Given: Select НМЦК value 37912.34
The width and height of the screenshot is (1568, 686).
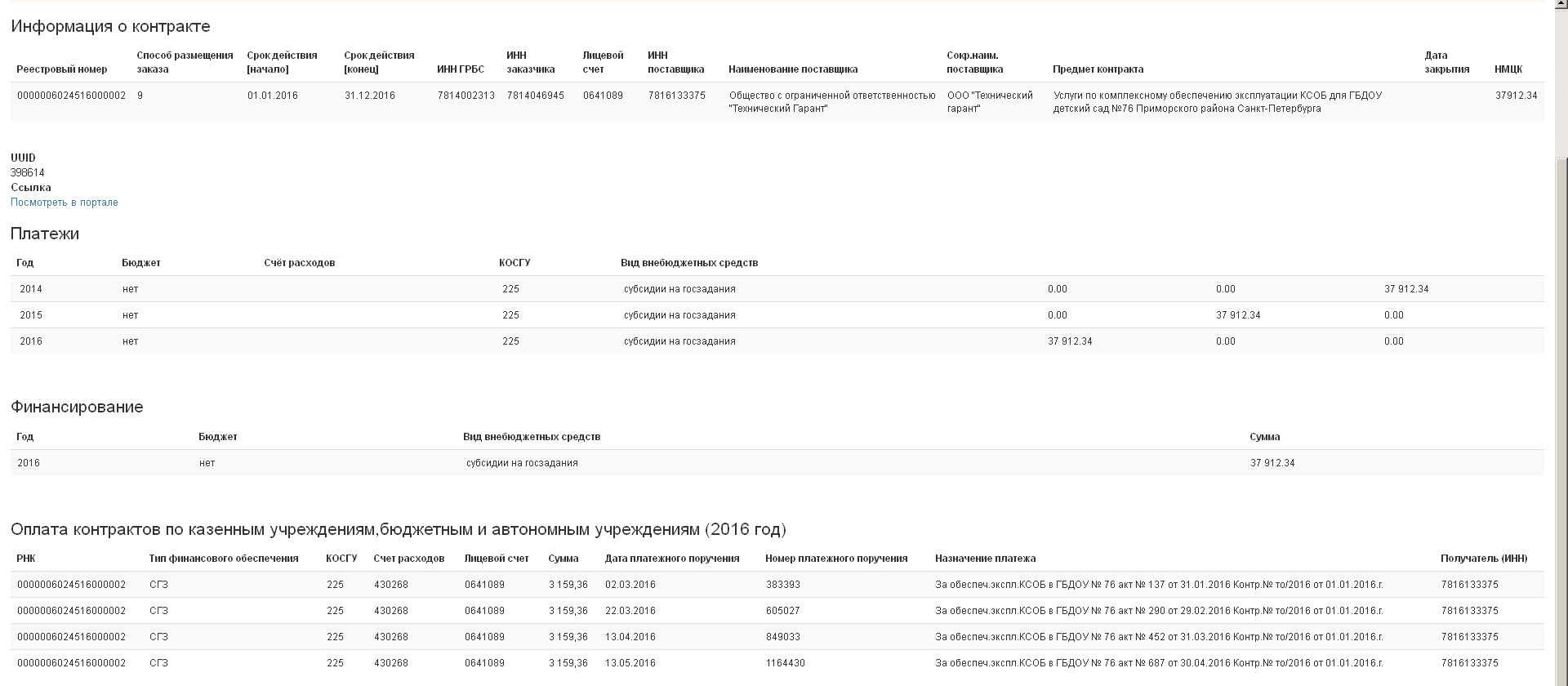Looking at the screenshot, I should coord(1517,96).
